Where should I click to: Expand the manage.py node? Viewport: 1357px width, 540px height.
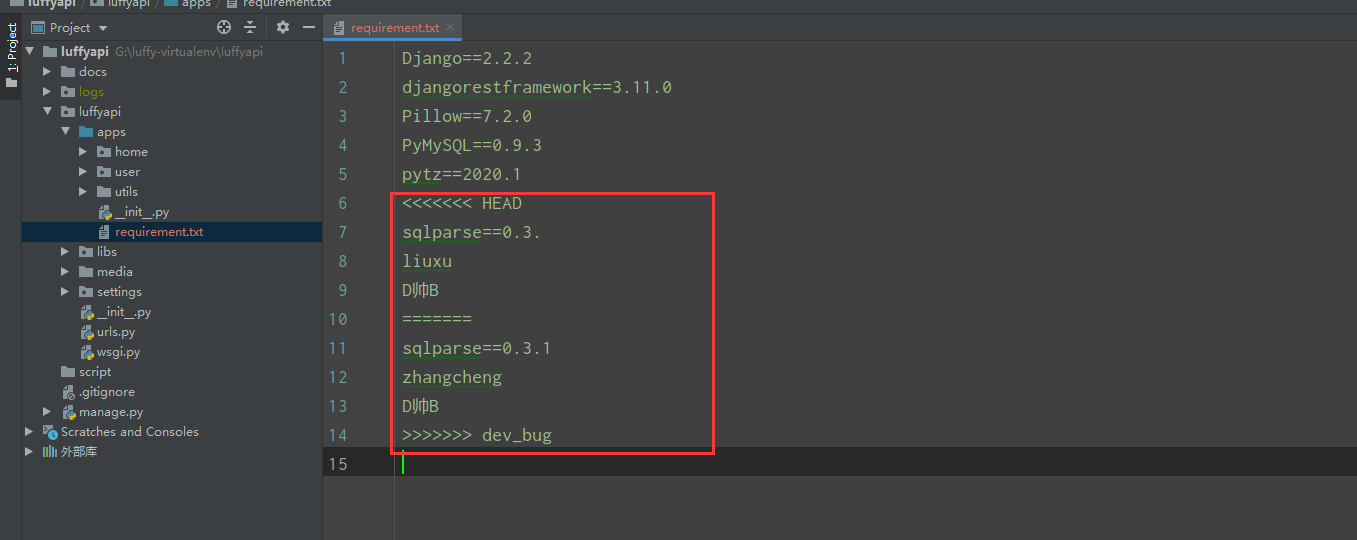pyautogui.click(x=47, y=412)
